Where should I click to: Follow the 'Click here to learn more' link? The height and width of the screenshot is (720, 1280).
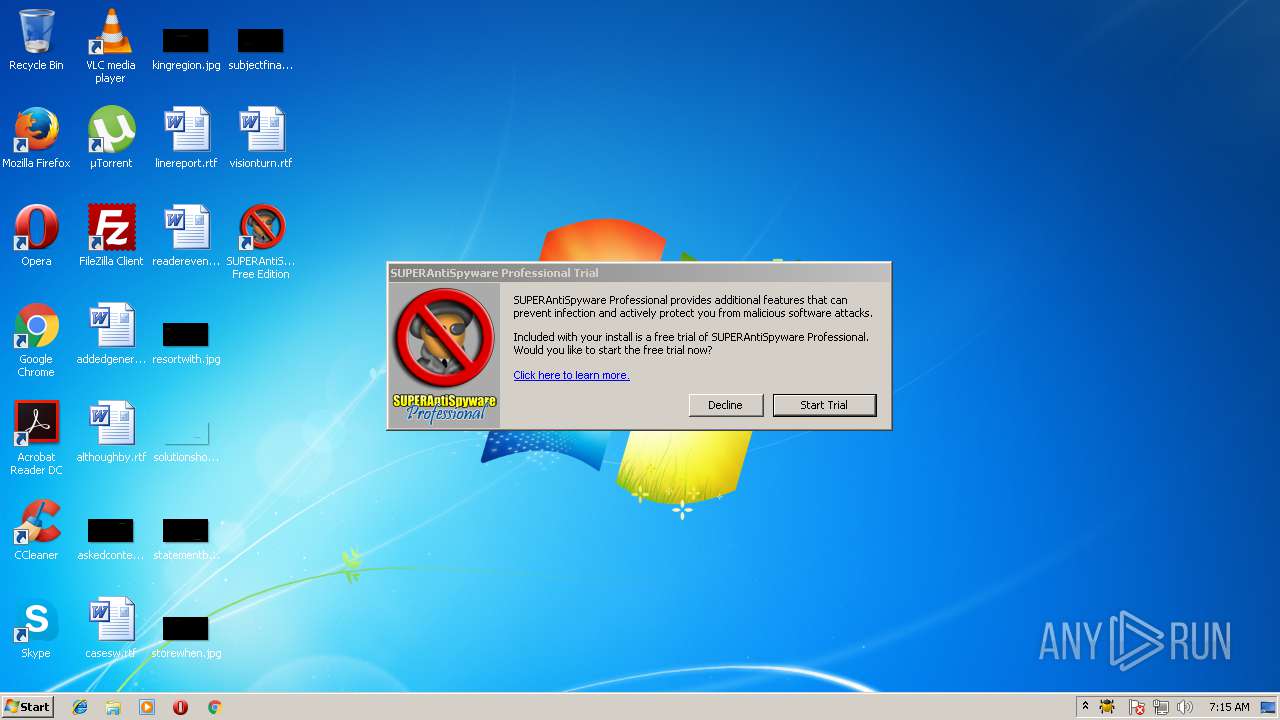click(x=571, y=375)
